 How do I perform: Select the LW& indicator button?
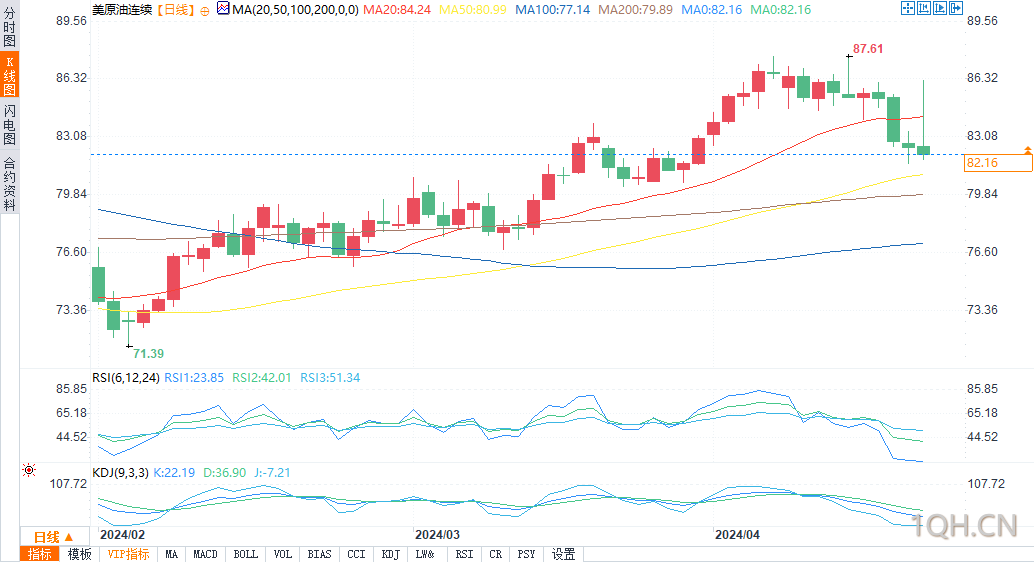click(x=425, y=554)
